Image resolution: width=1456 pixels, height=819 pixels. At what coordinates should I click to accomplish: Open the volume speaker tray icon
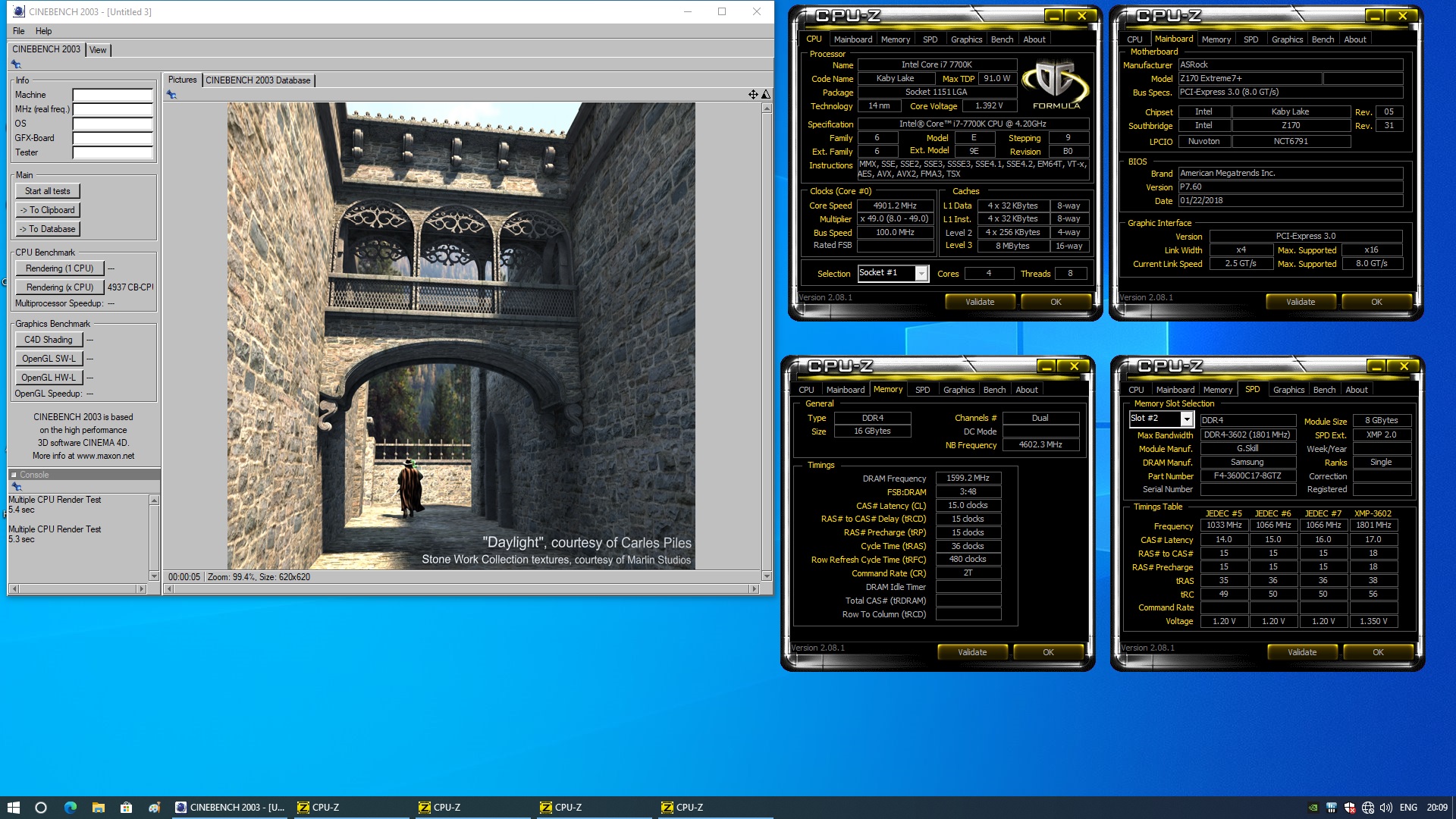point(1386,808)
